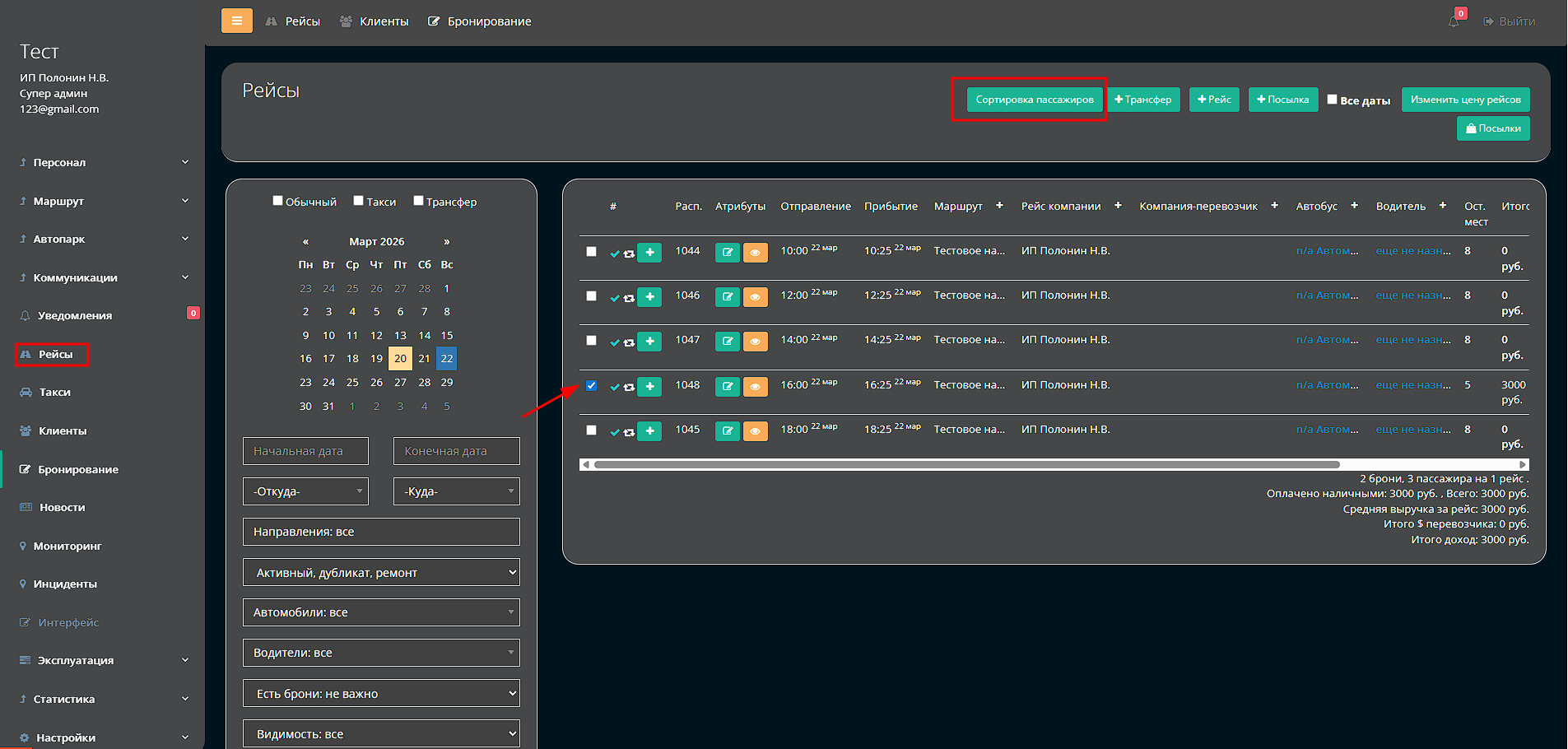Check the Такси filter checkbox
This screenshot has height=749, width=1568.
(358, 201)
